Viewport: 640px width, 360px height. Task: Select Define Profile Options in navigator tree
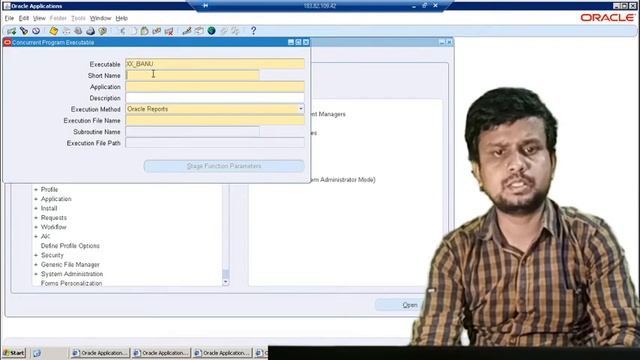tap(70, 246)
